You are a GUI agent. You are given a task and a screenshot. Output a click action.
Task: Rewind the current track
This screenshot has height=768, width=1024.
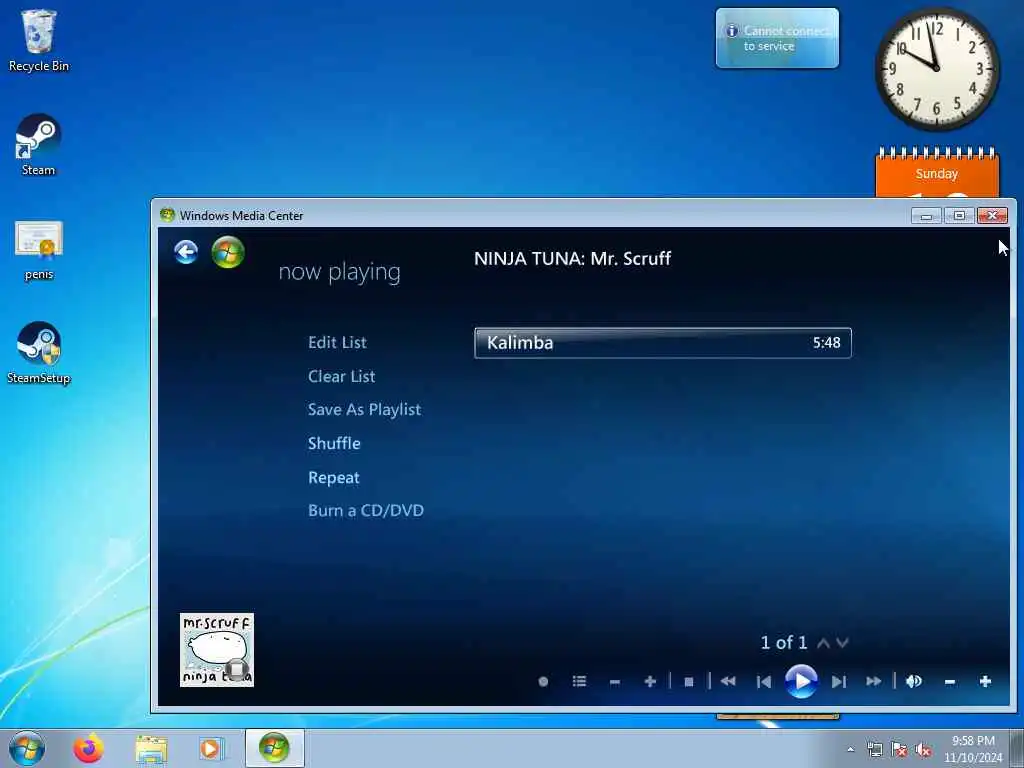point(728,682)
